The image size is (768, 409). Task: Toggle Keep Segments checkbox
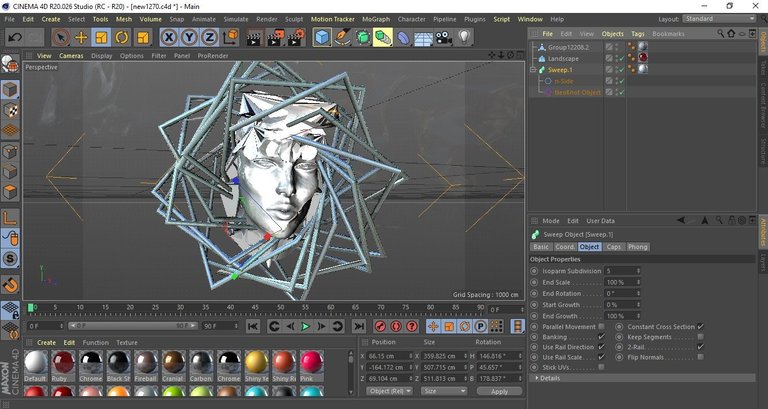[x=700, y=337]
